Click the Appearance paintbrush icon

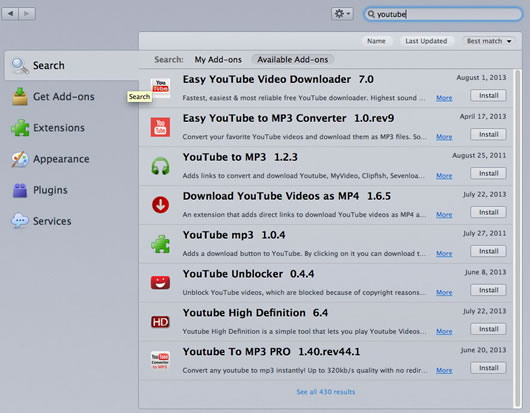click(x=20, y=159)
